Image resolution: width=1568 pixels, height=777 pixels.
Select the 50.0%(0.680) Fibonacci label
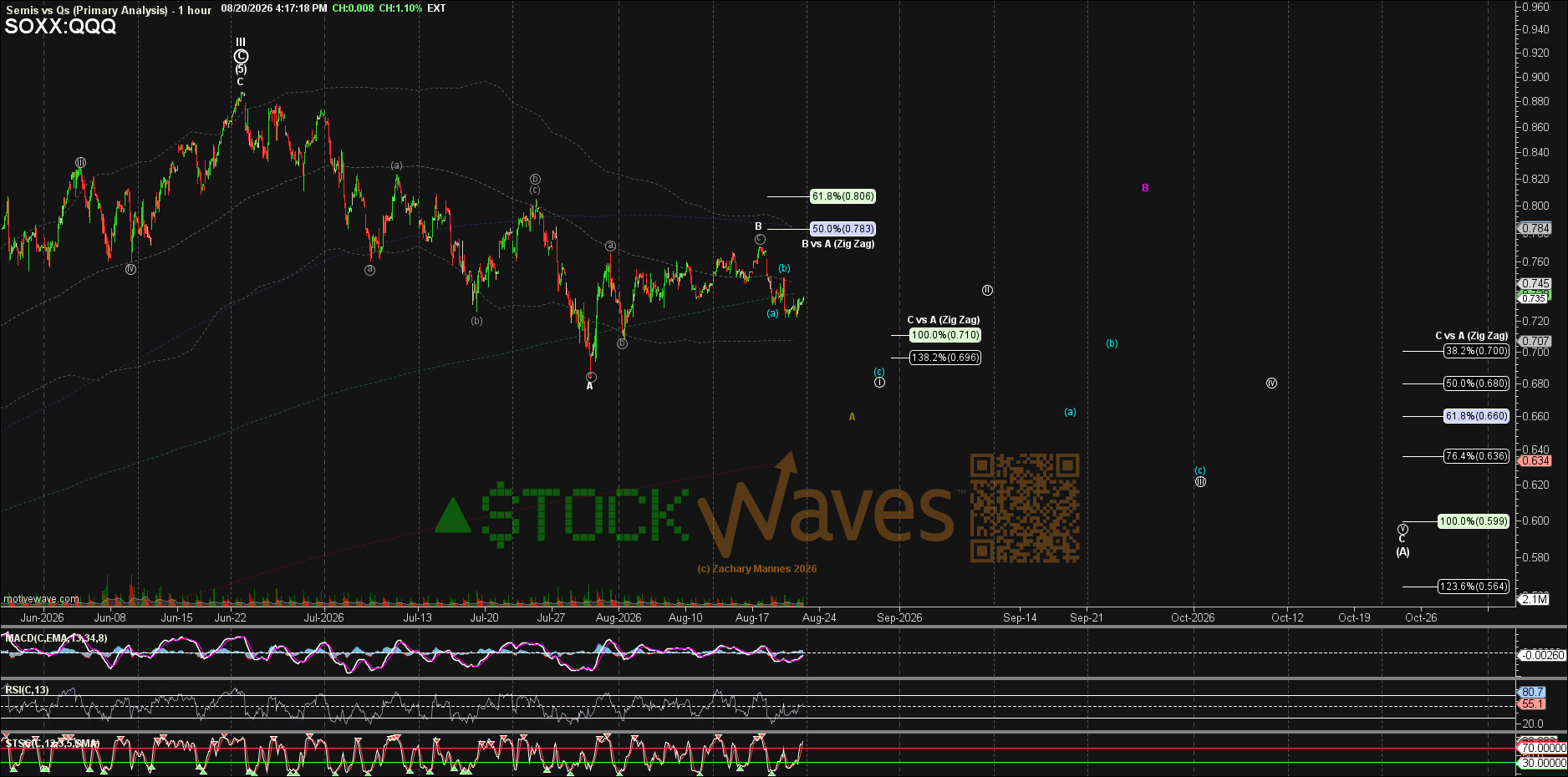click(x=1477, y=383)
